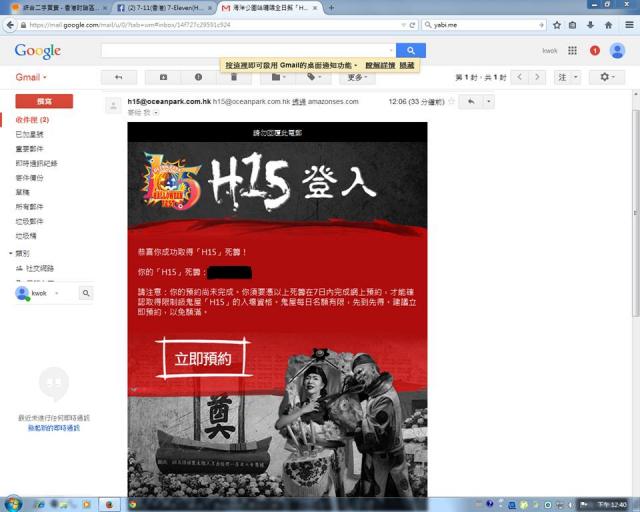The height and width of the screenshot is (512, 640).
Task: Open the more reply options arrow
Action: pos(489,101)
